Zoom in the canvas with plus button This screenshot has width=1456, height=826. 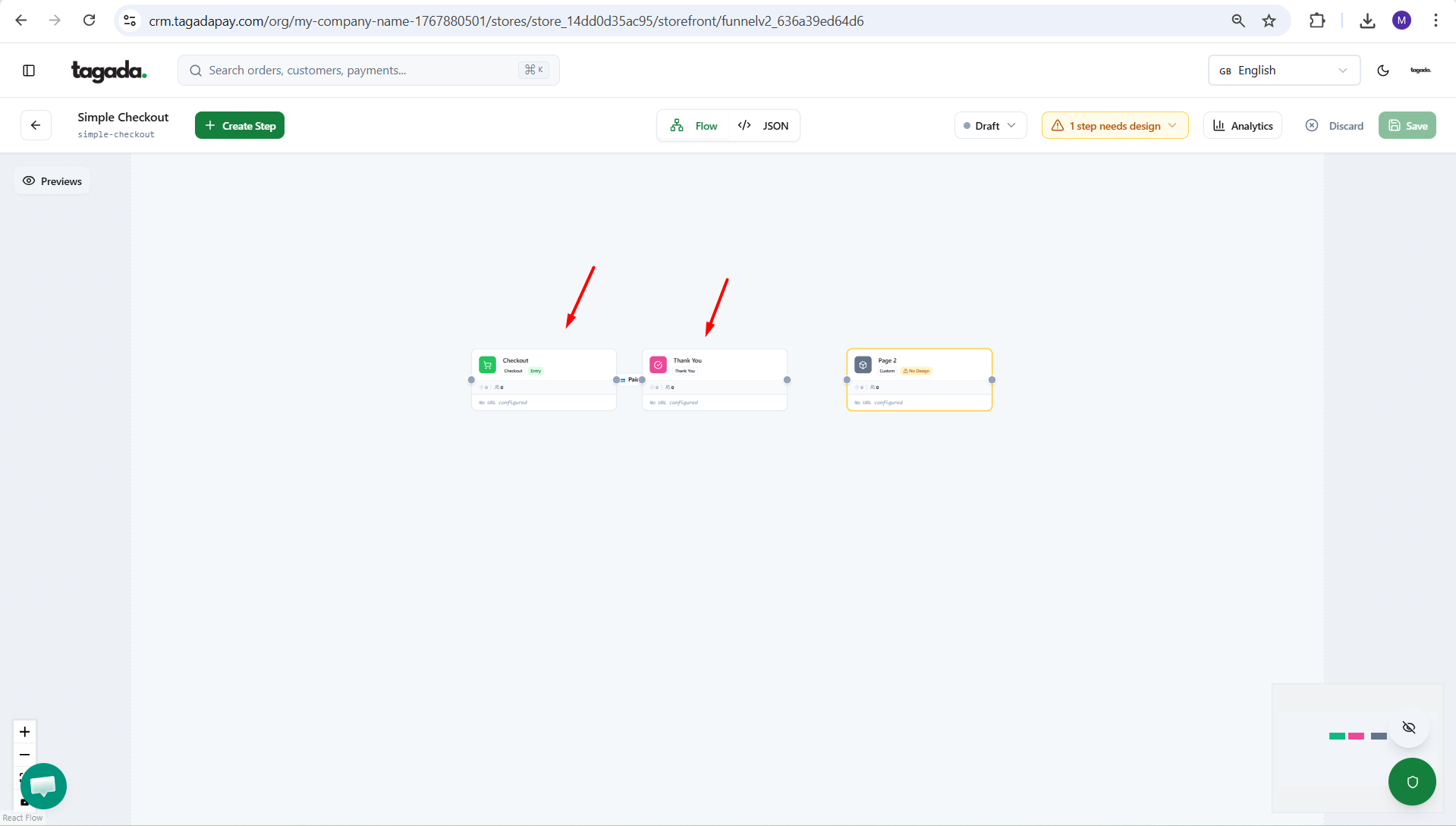point(25,732)
